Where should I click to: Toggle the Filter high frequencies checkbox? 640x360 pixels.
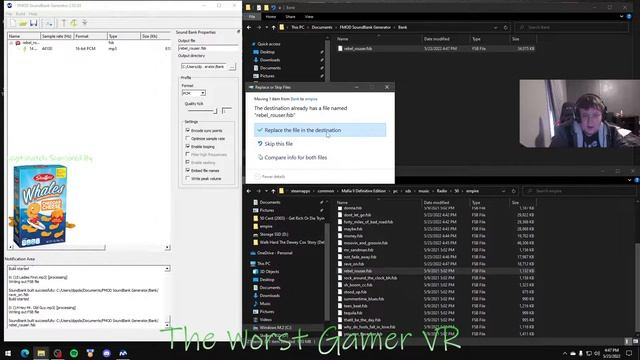click(188, 154)
